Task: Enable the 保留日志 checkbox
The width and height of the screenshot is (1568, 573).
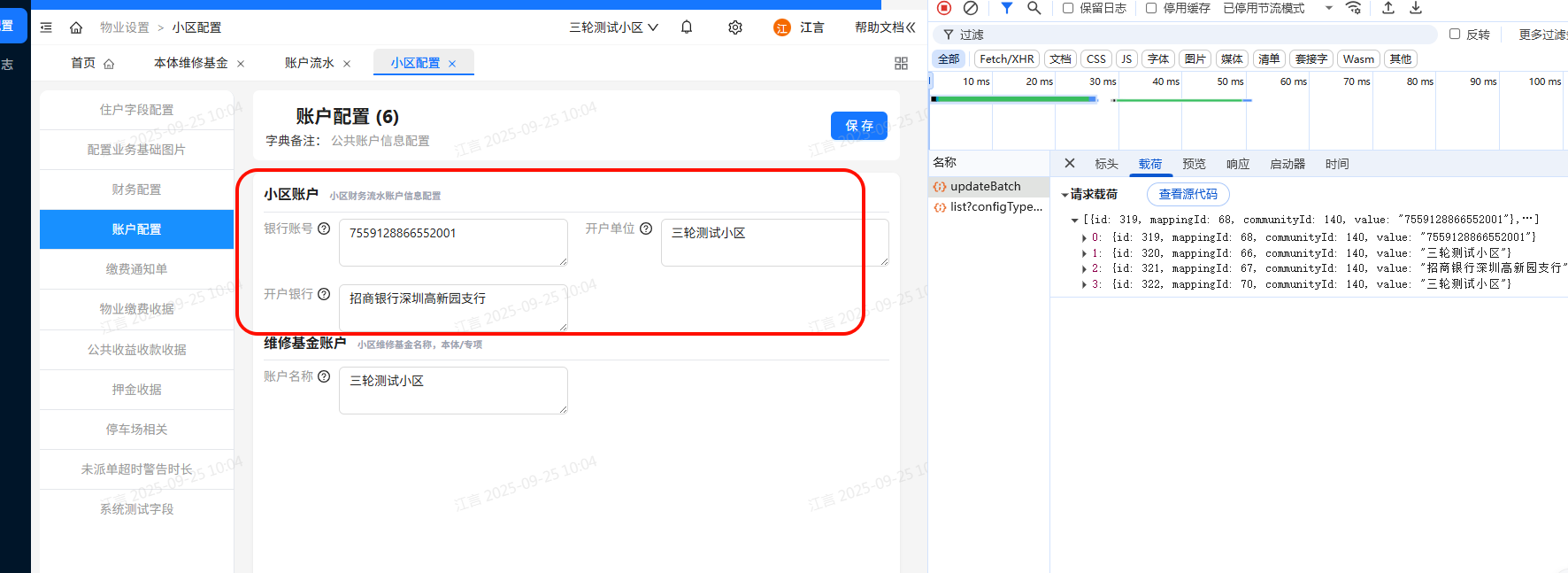Action: pyautogui.click(x=1068, y=8)
